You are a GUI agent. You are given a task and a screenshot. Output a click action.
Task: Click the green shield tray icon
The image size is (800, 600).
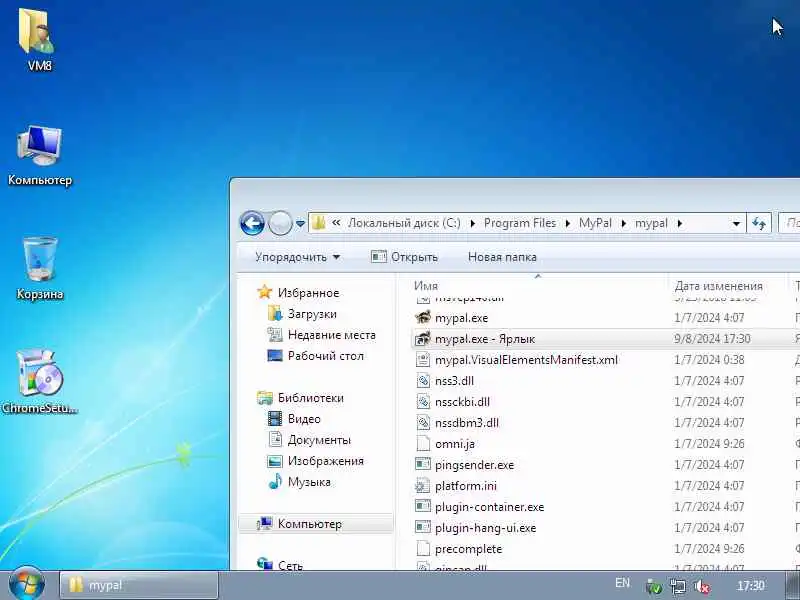click(x=654, y=587)
